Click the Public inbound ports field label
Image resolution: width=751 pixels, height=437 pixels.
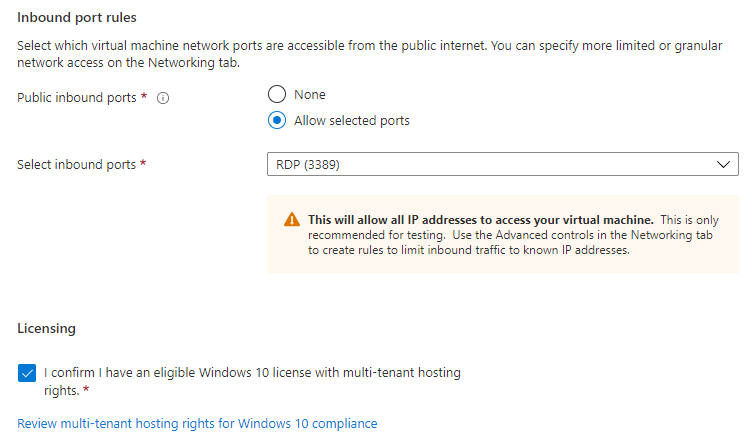tap(77, 98)
